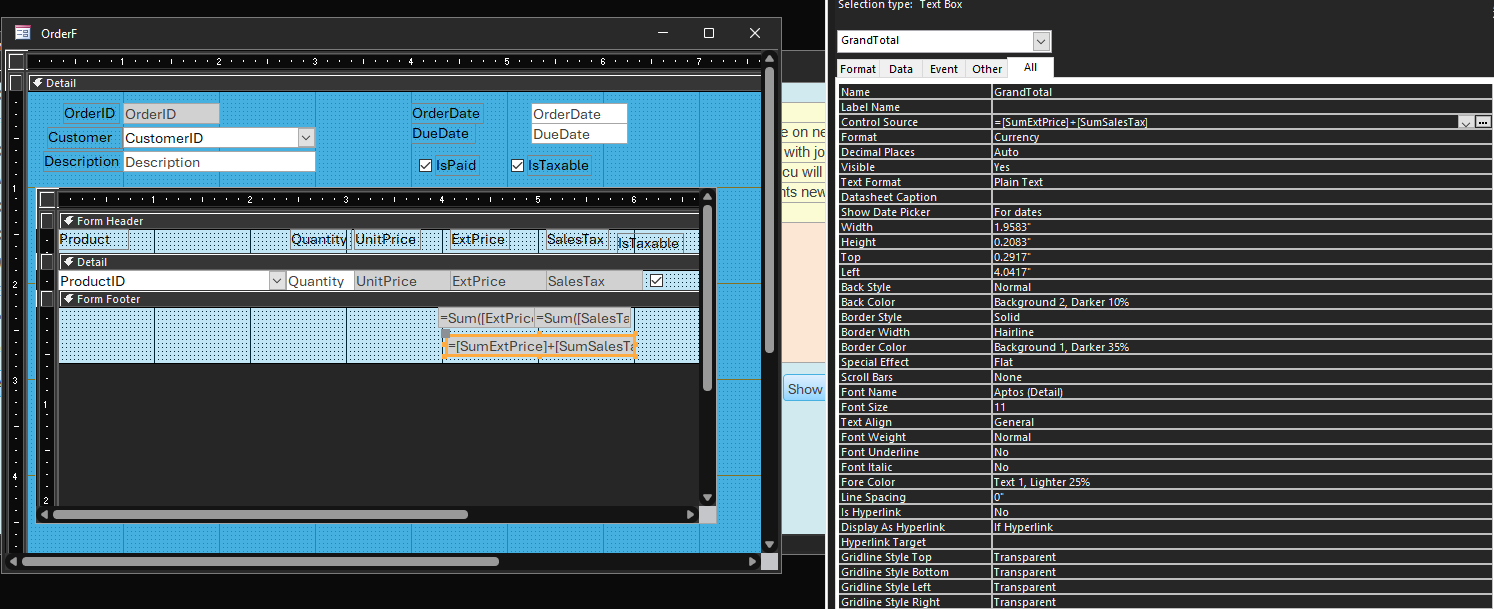Image resolution: width=1494 pixels, height=609 pixels.
Task: Click the Form Footer section selector square
Action: click(x=47, y=299)
